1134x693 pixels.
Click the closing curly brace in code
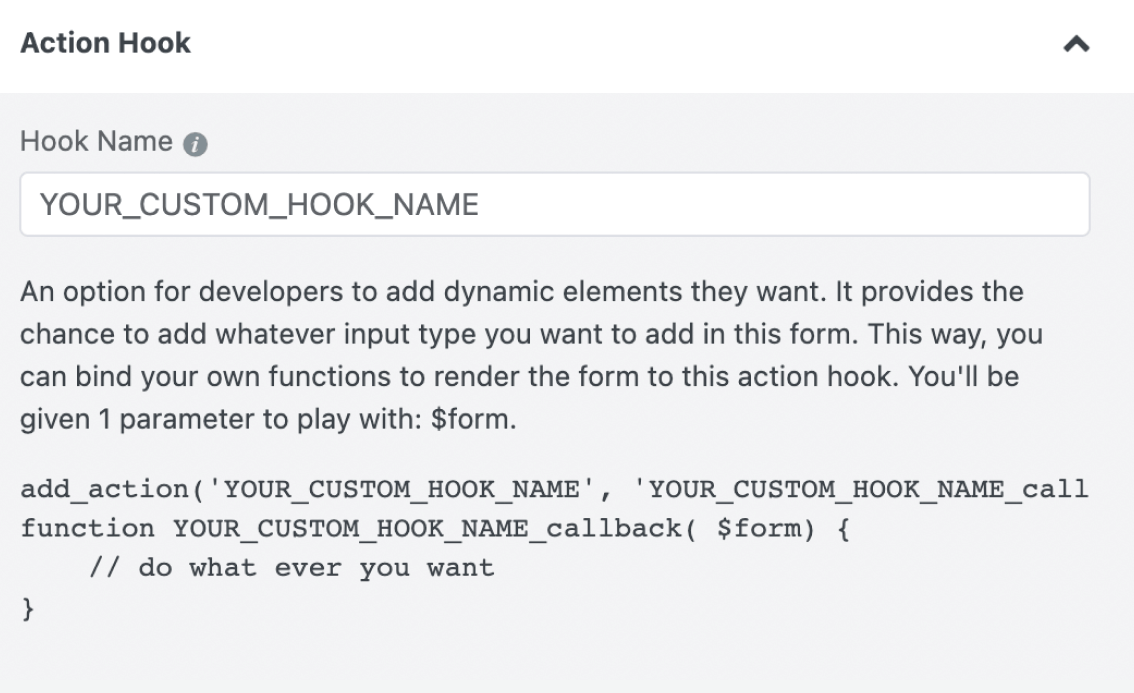(x=27, y=608)
